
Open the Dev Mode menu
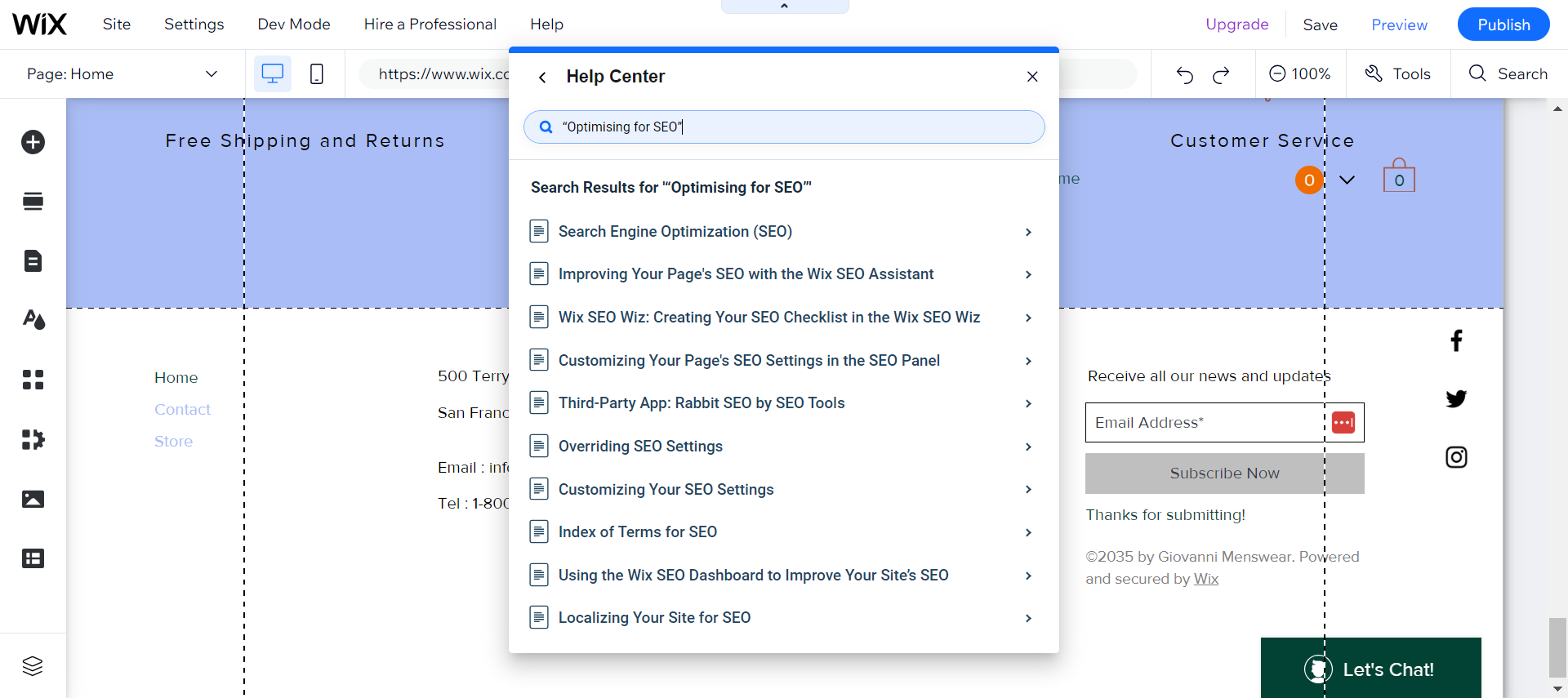click(x=294, y=24)
